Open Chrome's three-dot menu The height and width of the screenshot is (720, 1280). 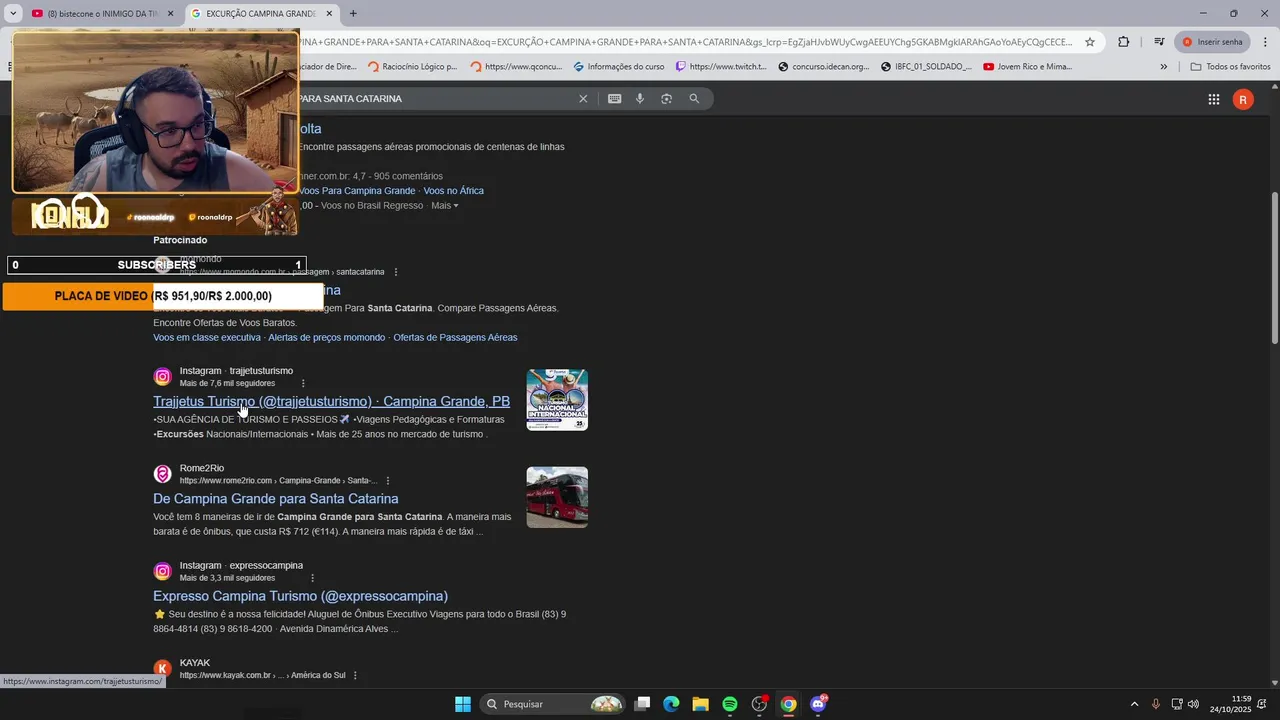(1265, 42)
